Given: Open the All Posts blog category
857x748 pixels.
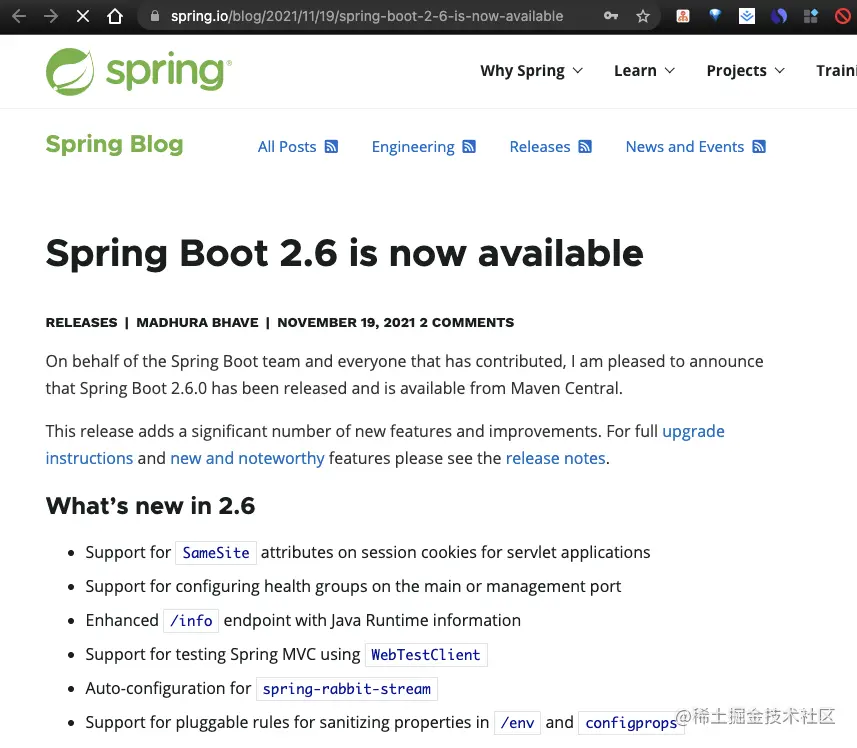Looking at the screenshot, I should (x=287, y=146).
